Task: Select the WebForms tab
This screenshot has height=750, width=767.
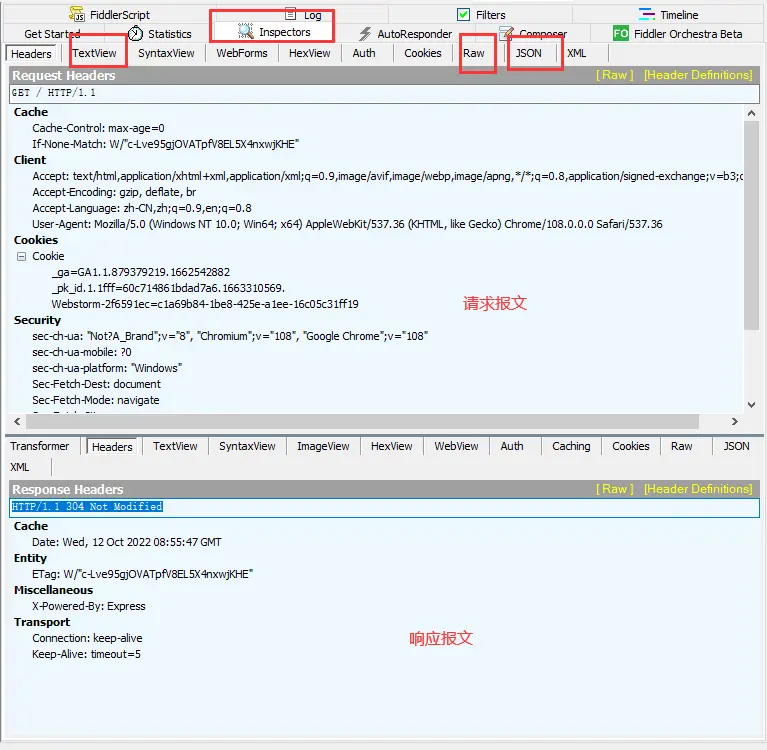Action: pos(242,53)
